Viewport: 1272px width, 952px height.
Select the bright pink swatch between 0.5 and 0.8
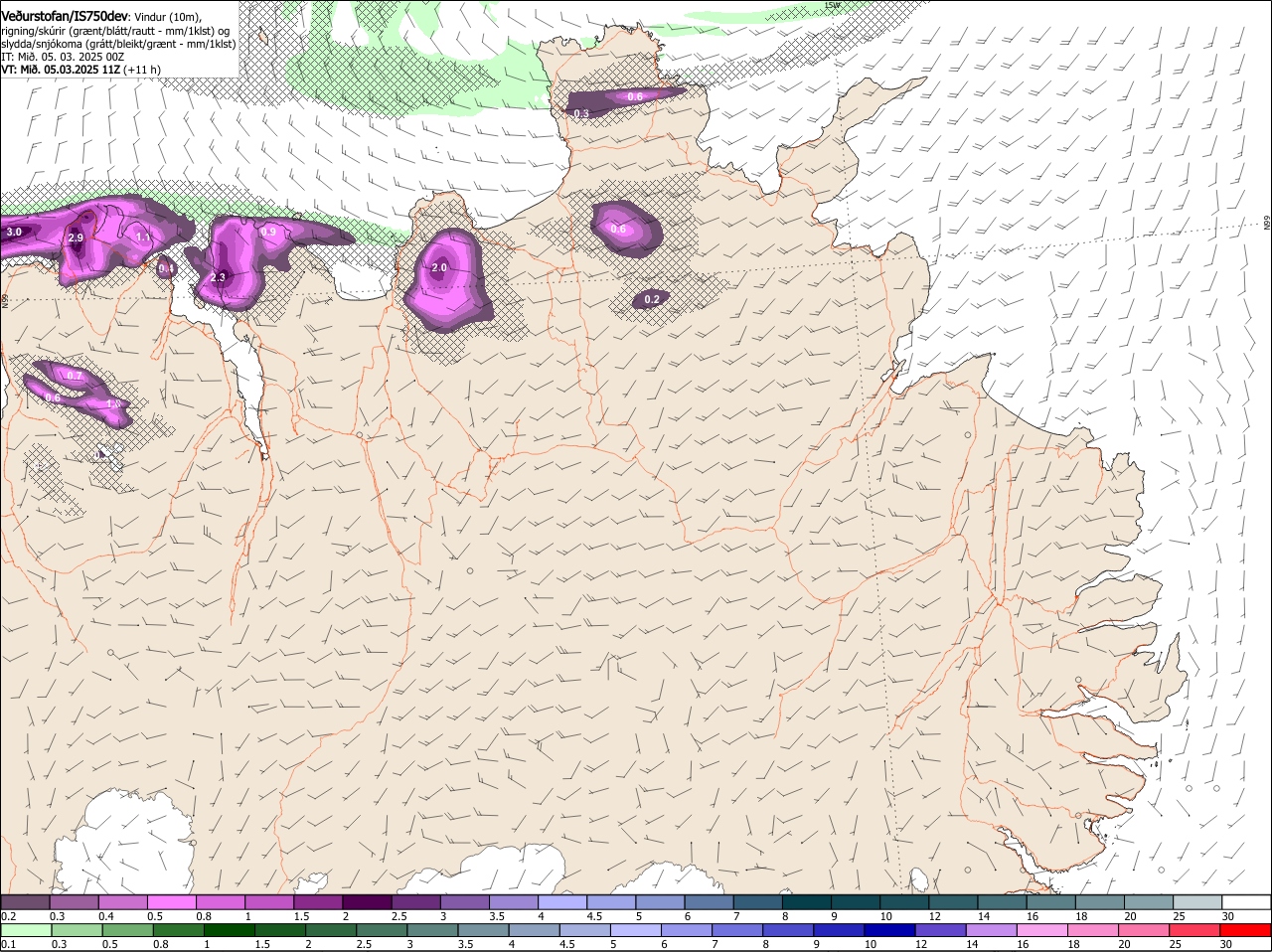point(171,901)
